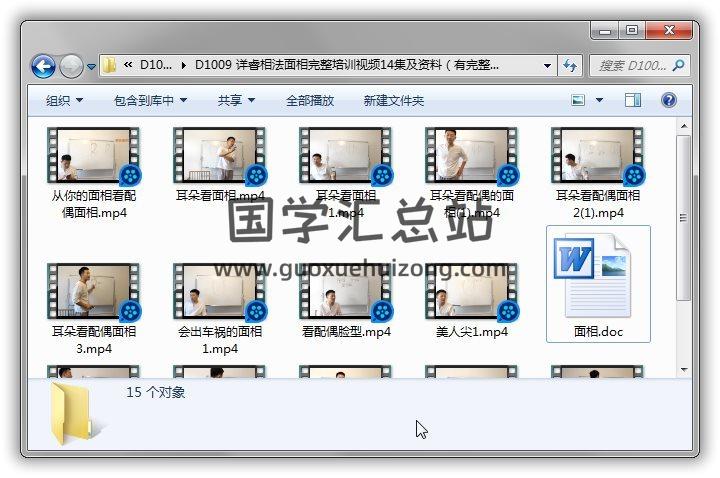
Task: Maximize the Explorer window
Action: pyautogui.click(x=632, y=30)
